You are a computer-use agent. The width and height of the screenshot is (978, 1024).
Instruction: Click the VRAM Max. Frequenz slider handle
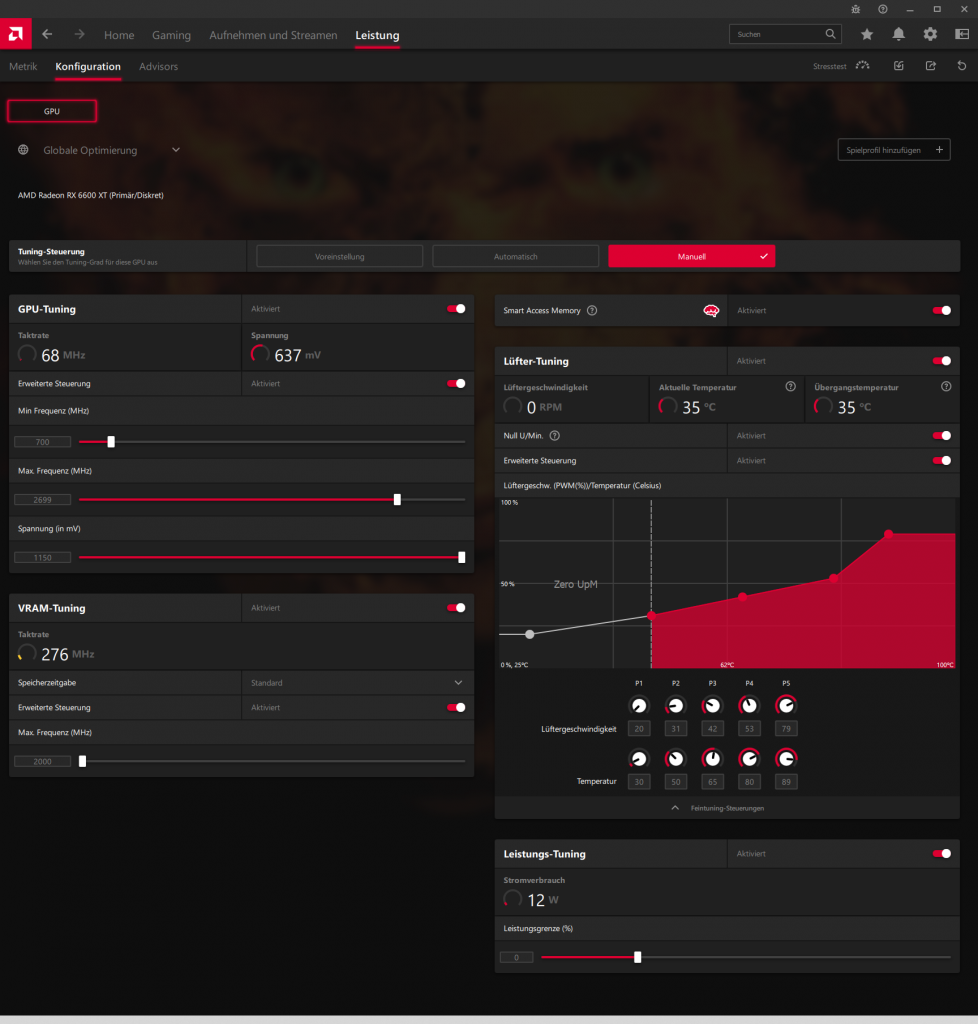[82, 761]
